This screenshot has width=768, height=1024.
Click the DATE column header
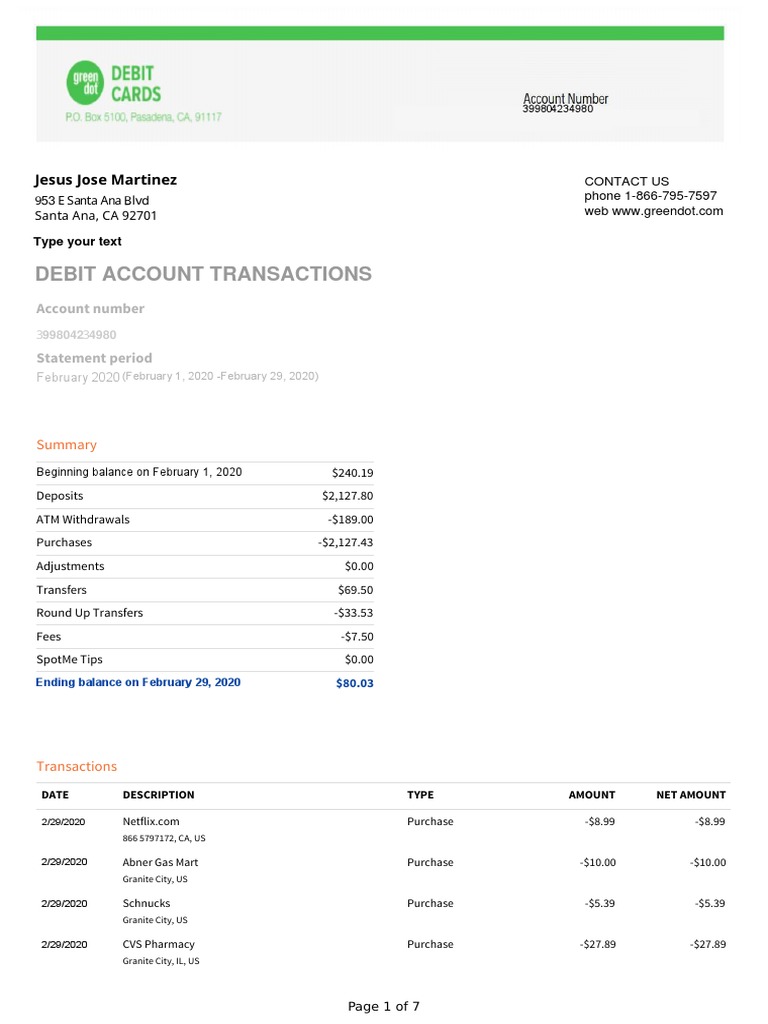click(x=55, y=795)
